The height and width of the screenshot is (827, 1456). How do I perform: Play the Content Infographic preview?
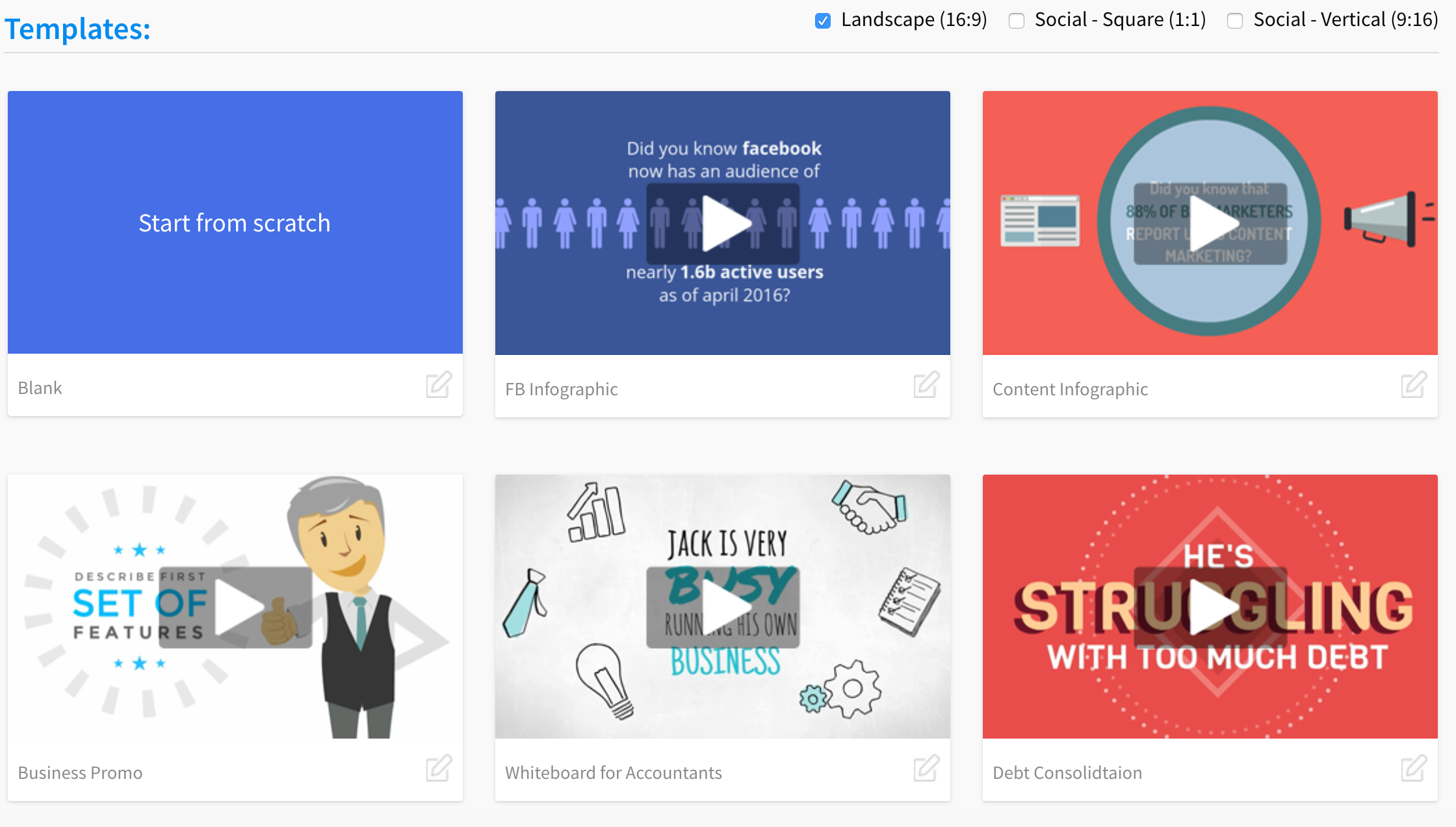pos(1210,224)
